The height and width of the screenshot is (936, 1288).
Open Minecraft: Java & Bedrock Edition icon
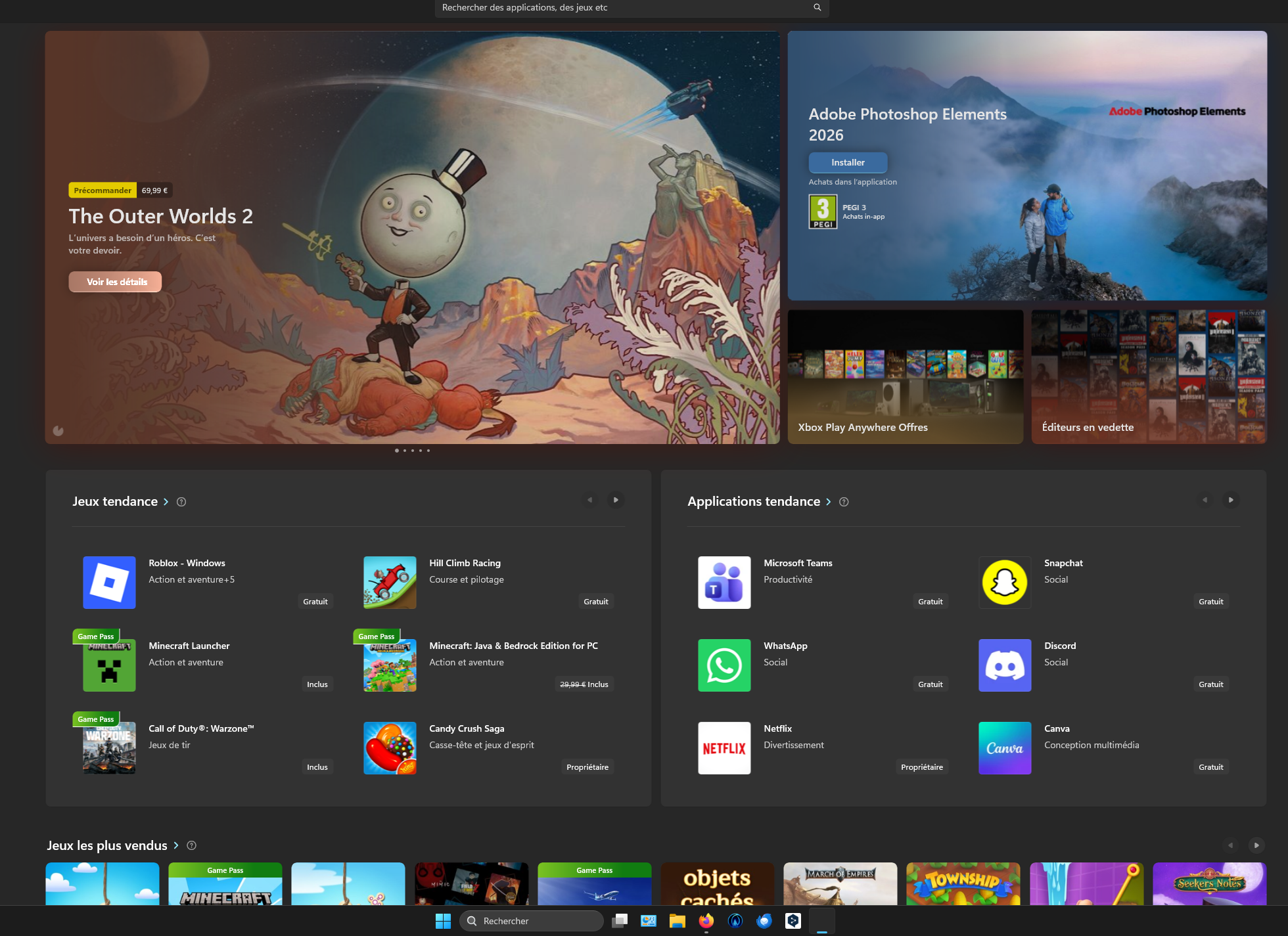click(390, 665)
